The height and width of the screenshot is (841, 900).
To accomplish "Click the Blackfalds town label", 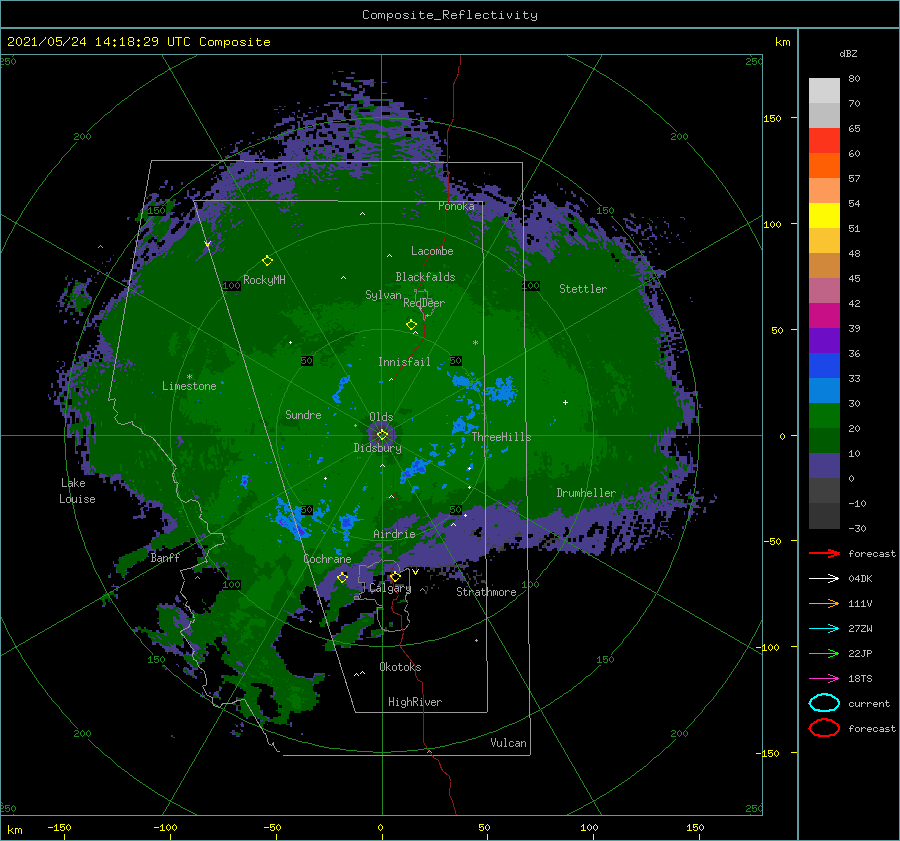I will tap(425, 277).
